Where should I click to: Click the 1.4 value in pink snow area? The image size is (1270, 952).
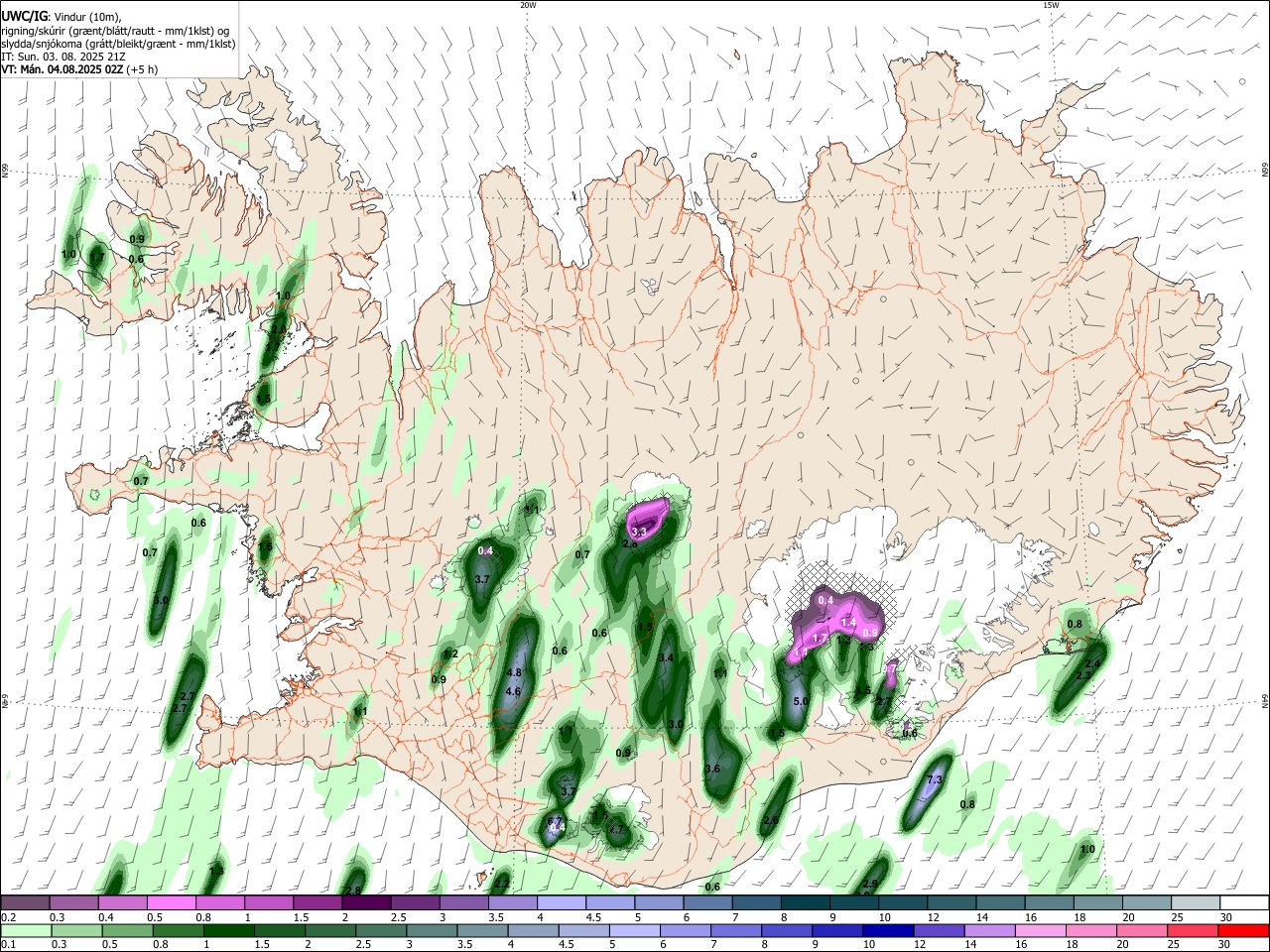click(x=848, y=623)
